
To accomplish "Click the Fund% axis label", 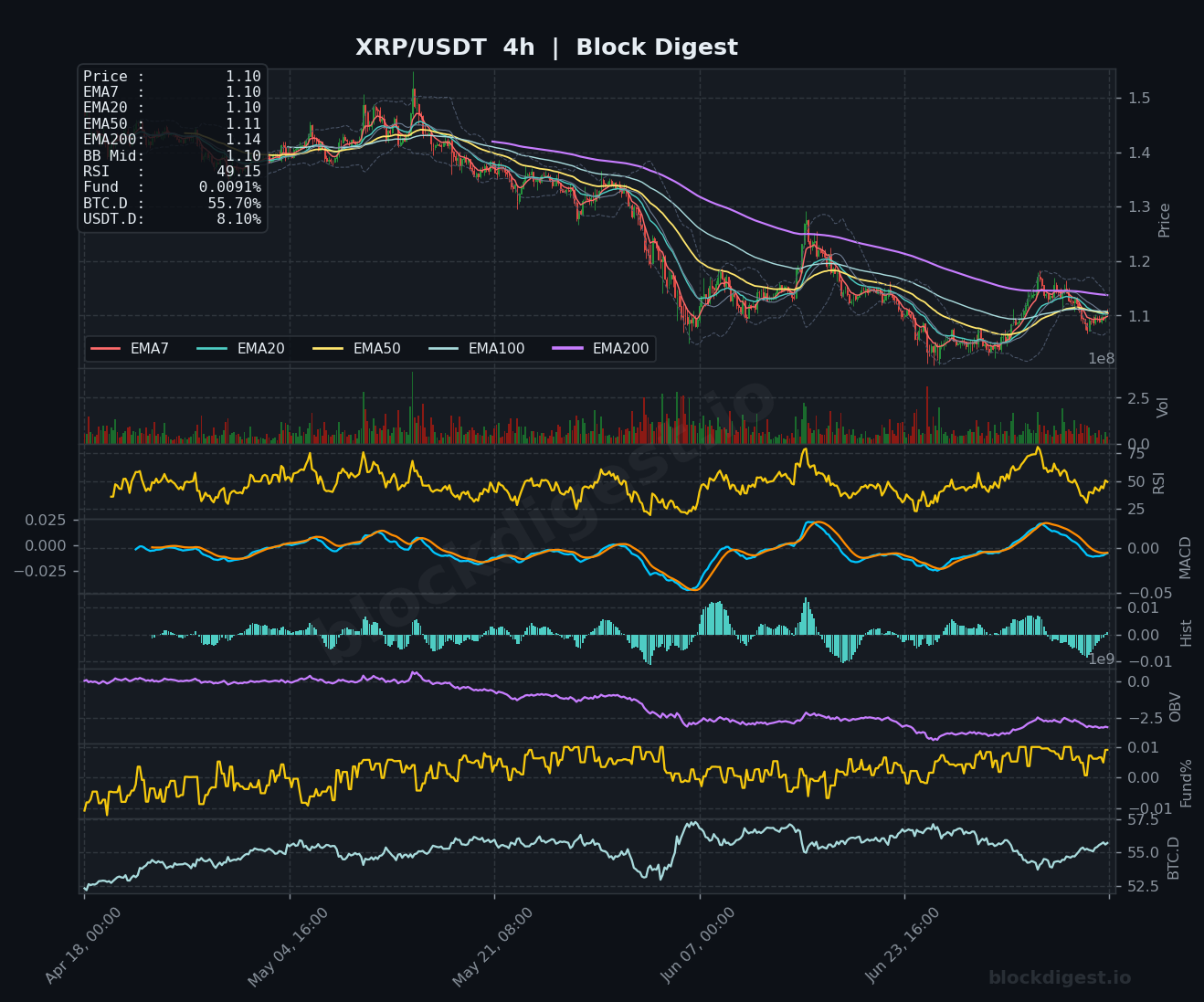I will [x=1187, y=783].
